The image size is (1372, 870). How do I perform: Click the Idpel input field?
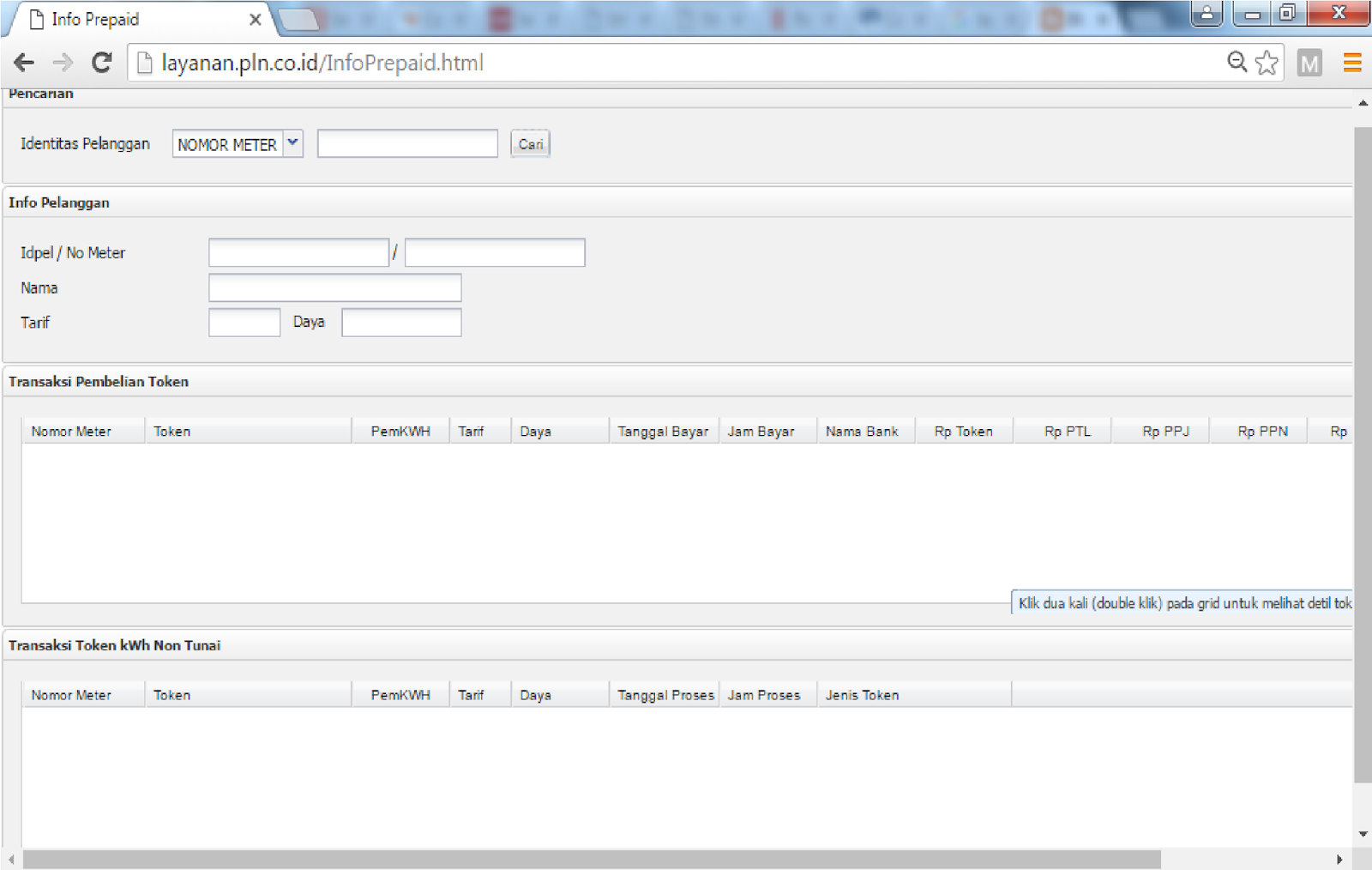pos(298,252)
